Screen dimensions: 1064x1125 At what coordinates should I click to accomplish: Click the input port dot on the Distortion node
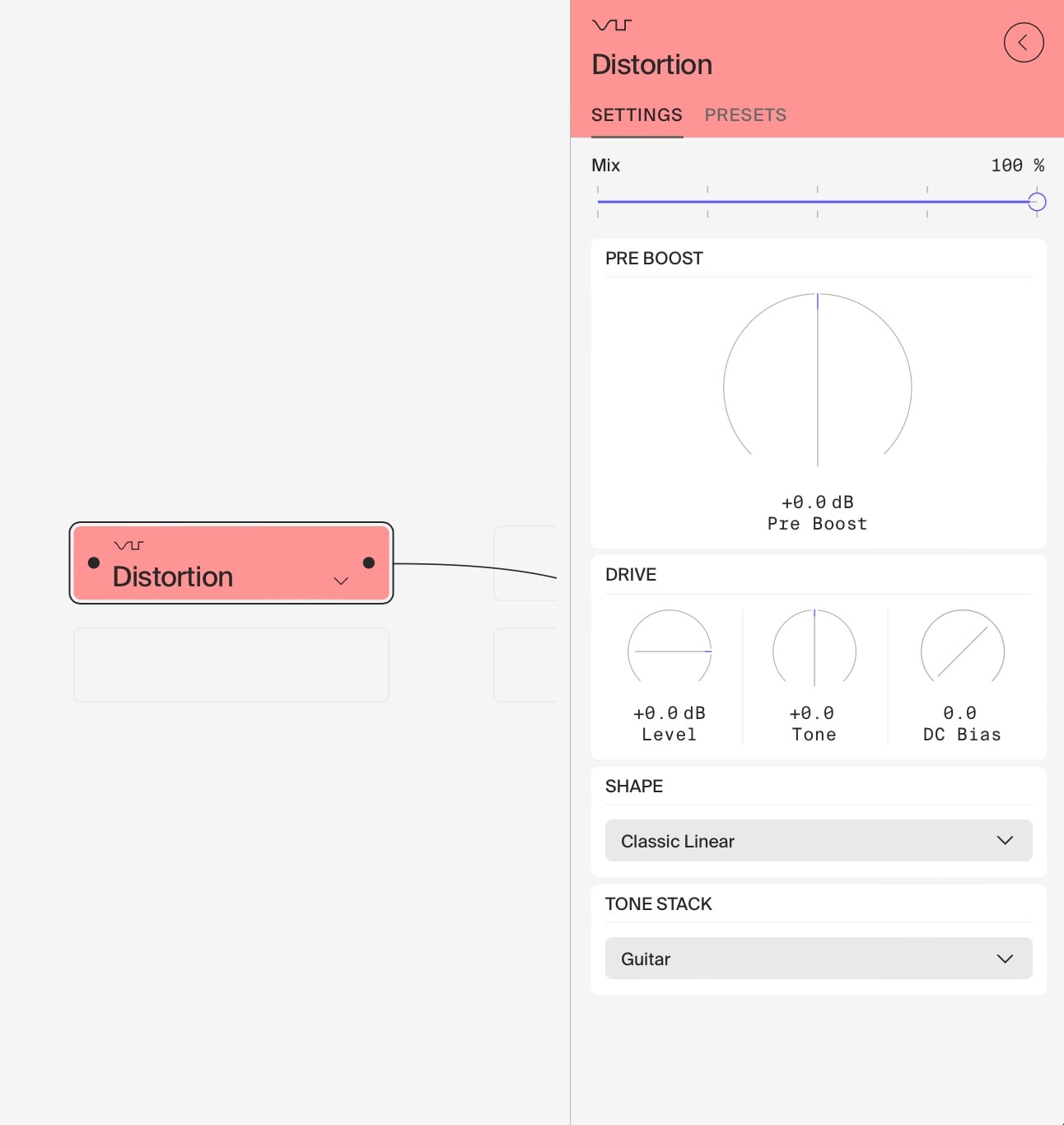coord(93,563)
